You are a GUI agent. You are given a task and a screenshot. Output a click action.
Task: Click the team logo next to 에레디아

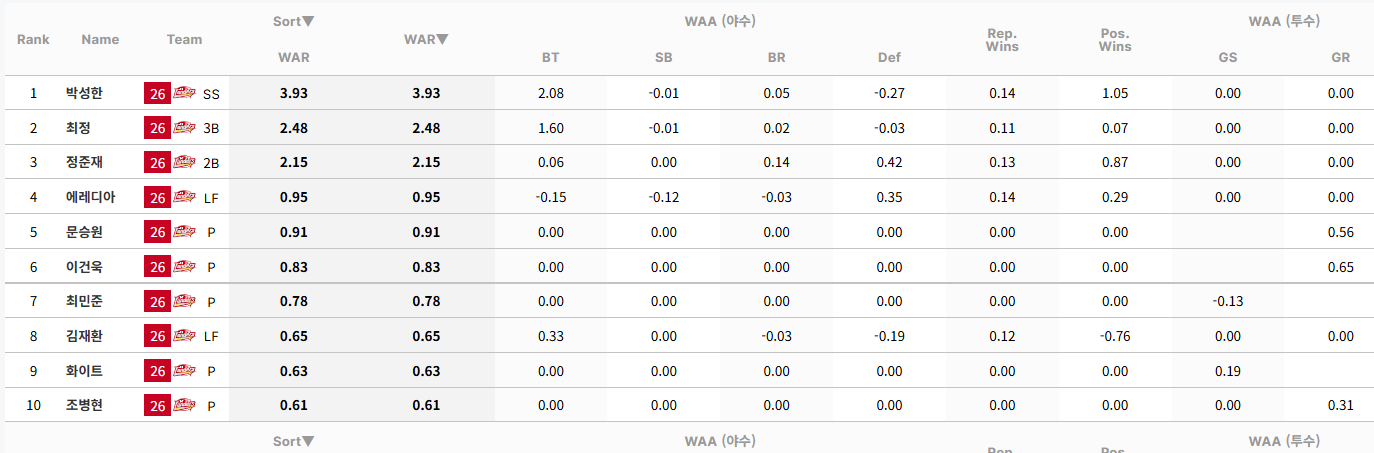[185, 197]
